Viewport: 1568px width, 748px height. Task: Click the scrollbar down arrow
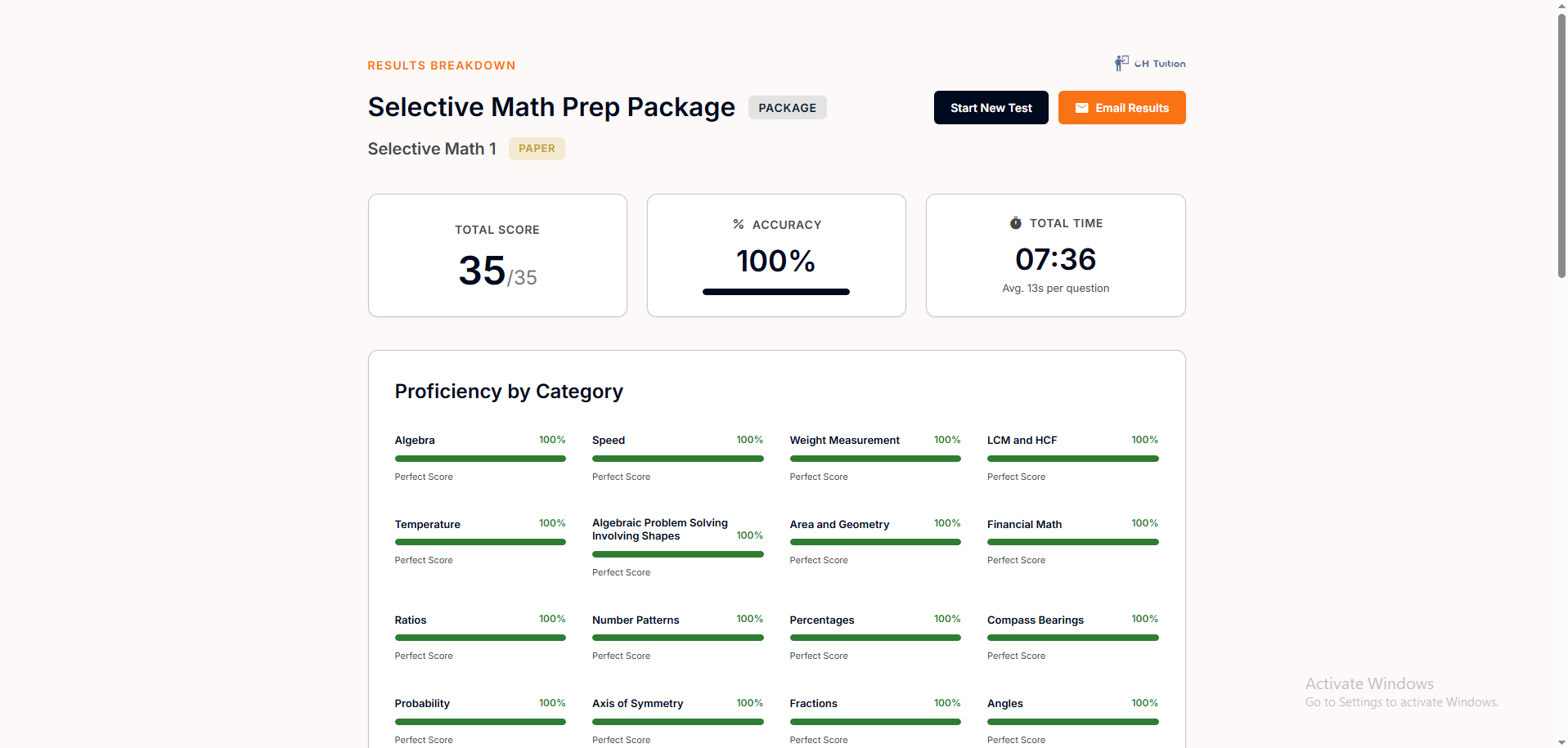point(1561,741)
